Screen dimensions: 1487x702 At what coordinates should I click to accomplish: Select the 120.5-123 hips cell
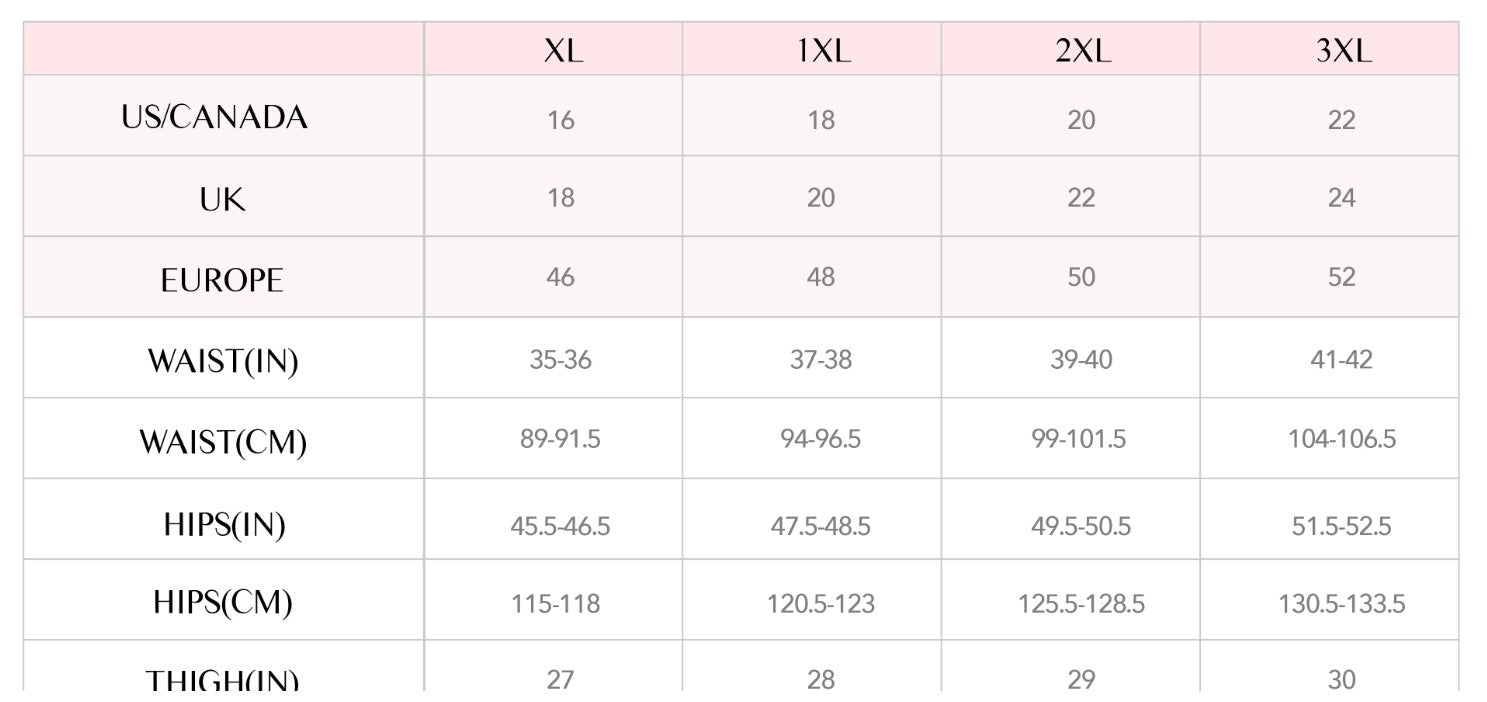tap(821, 604)
